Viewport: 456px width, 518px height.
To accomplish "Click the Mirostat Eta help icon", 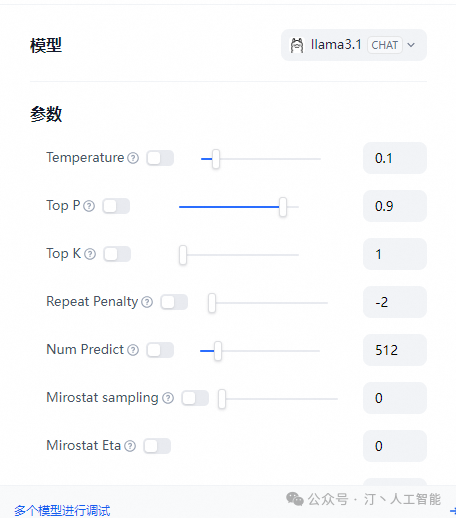I will tap(130, 446).
